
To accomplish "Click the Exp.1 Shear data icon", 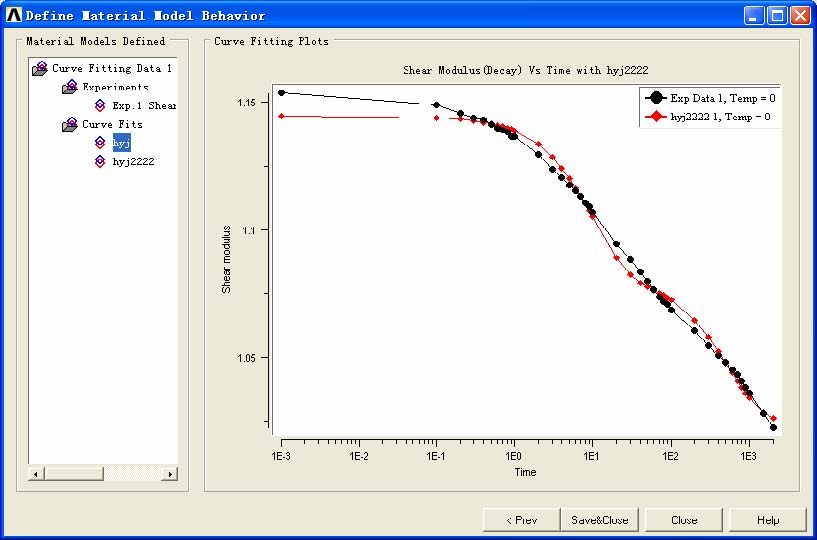I will pyautogui.click(x=100, y=105).
